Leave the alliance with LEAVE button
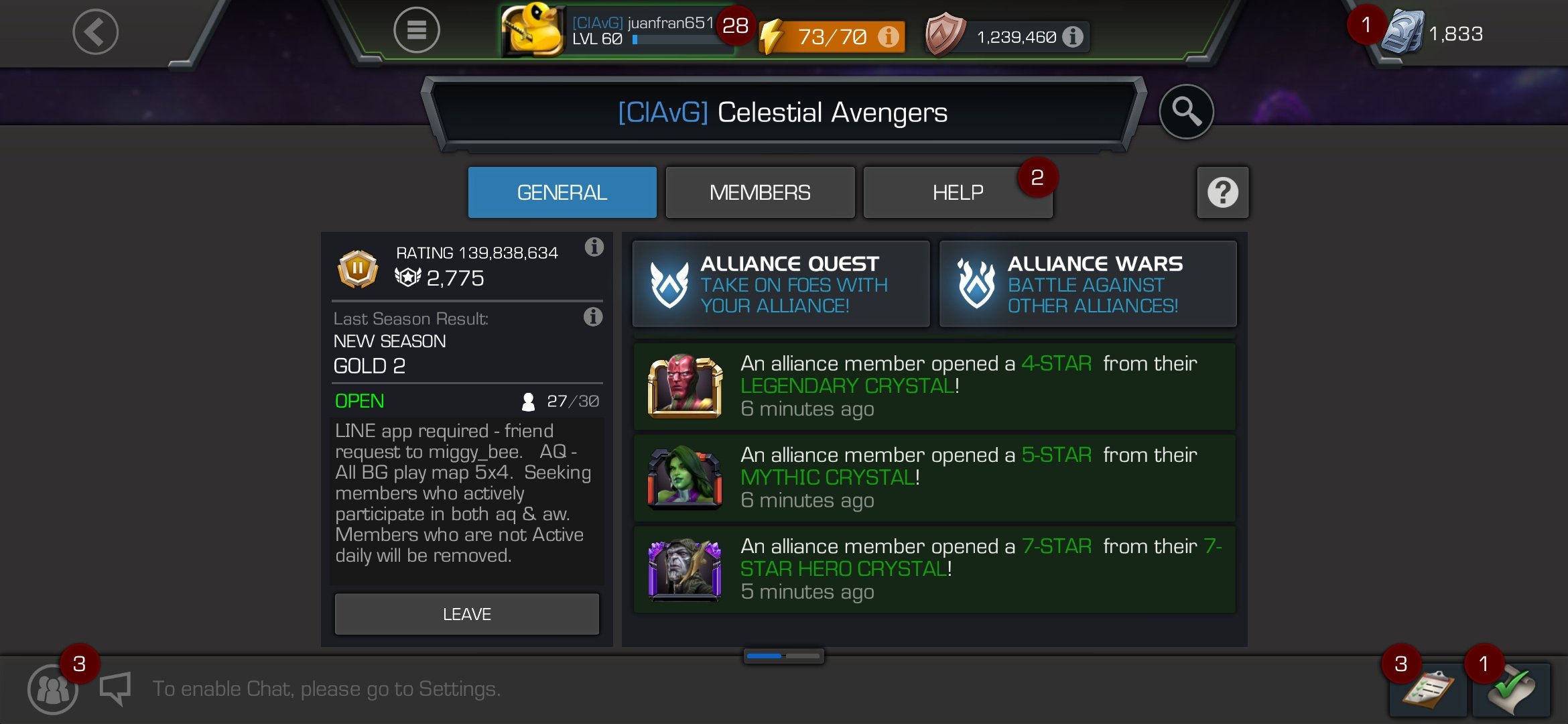The image size is (1568, 724). tap(467, 614)
